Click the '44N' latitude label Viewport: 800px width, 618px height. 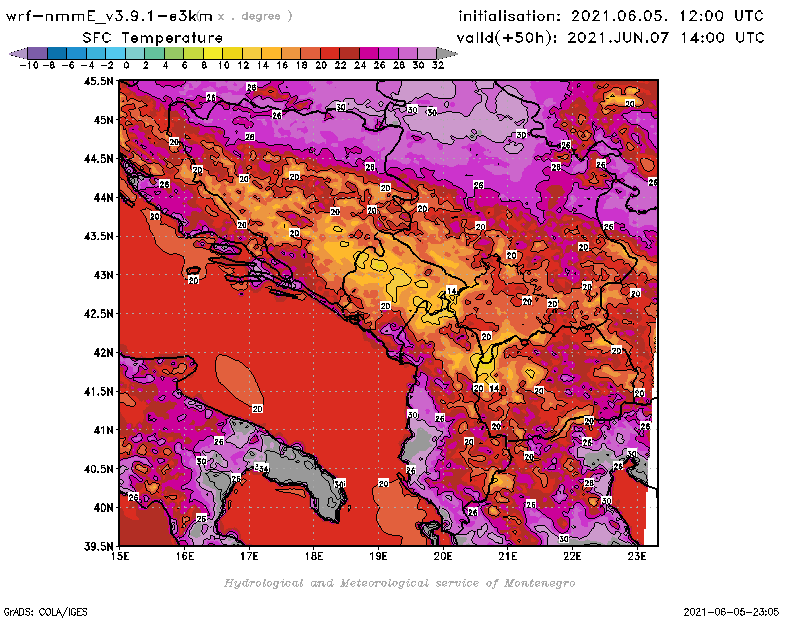[x=104, y=197]
